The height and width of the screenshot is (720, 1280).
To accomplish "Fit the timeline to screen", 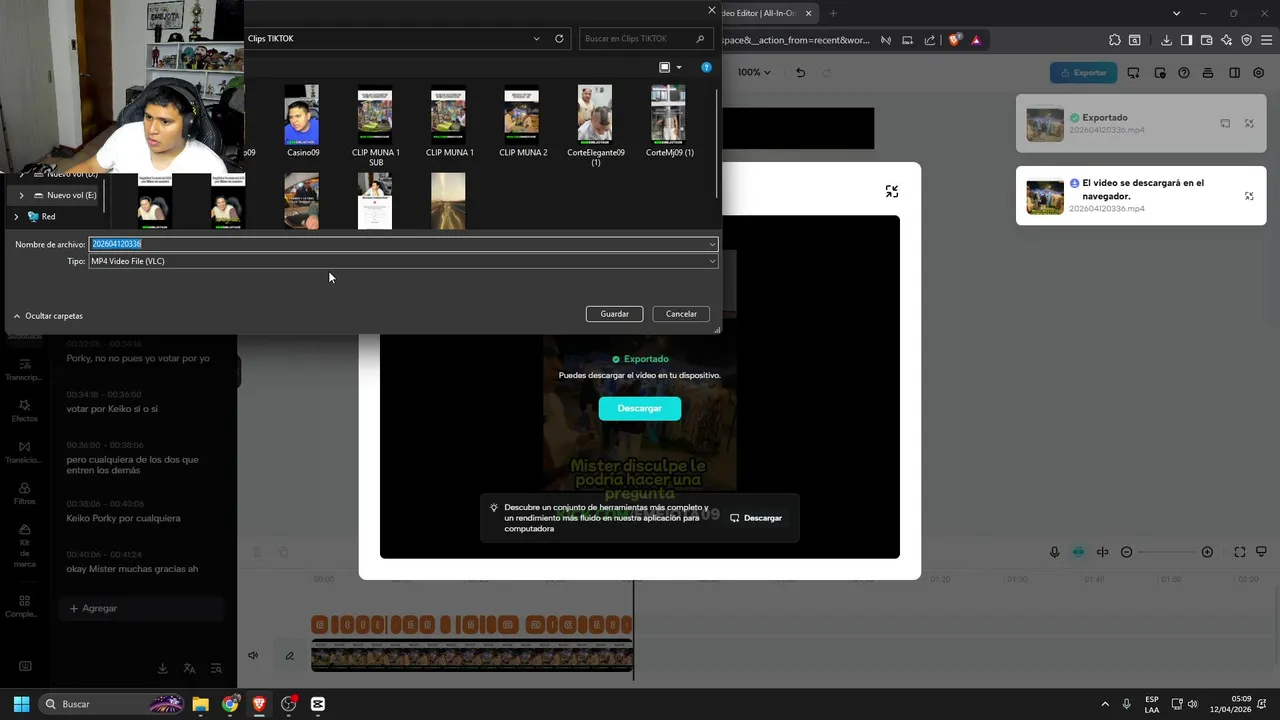I will pyautogui.click(x=1240, y=552).
